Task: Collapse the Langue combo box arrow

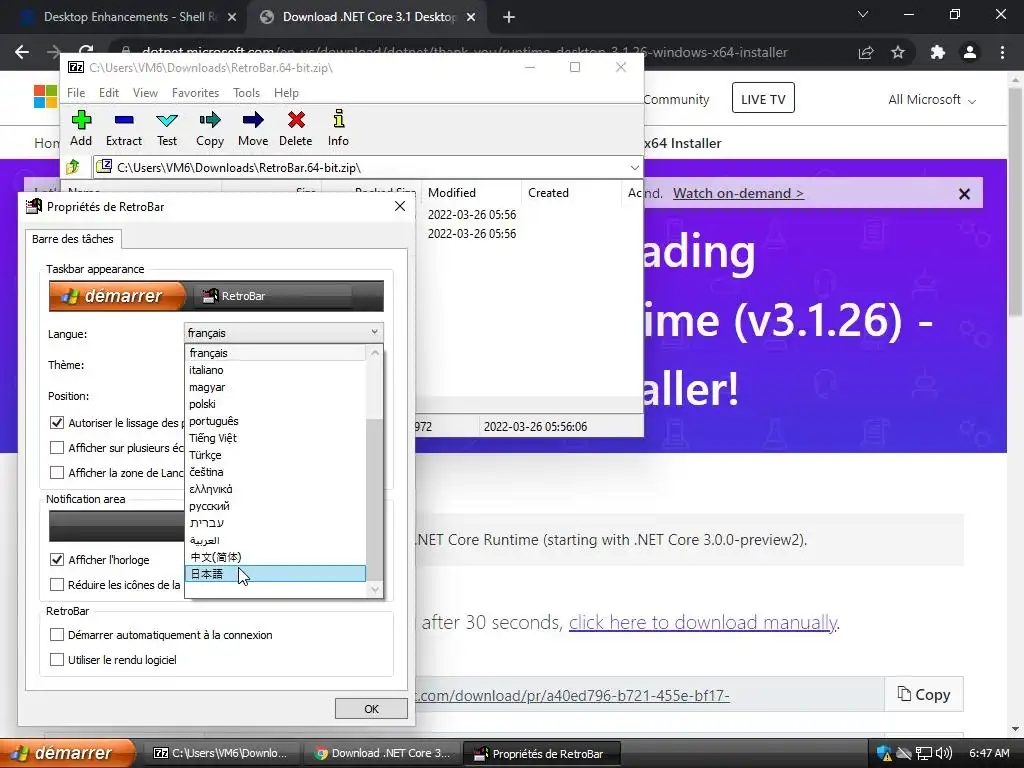Action: click(374, 332)
